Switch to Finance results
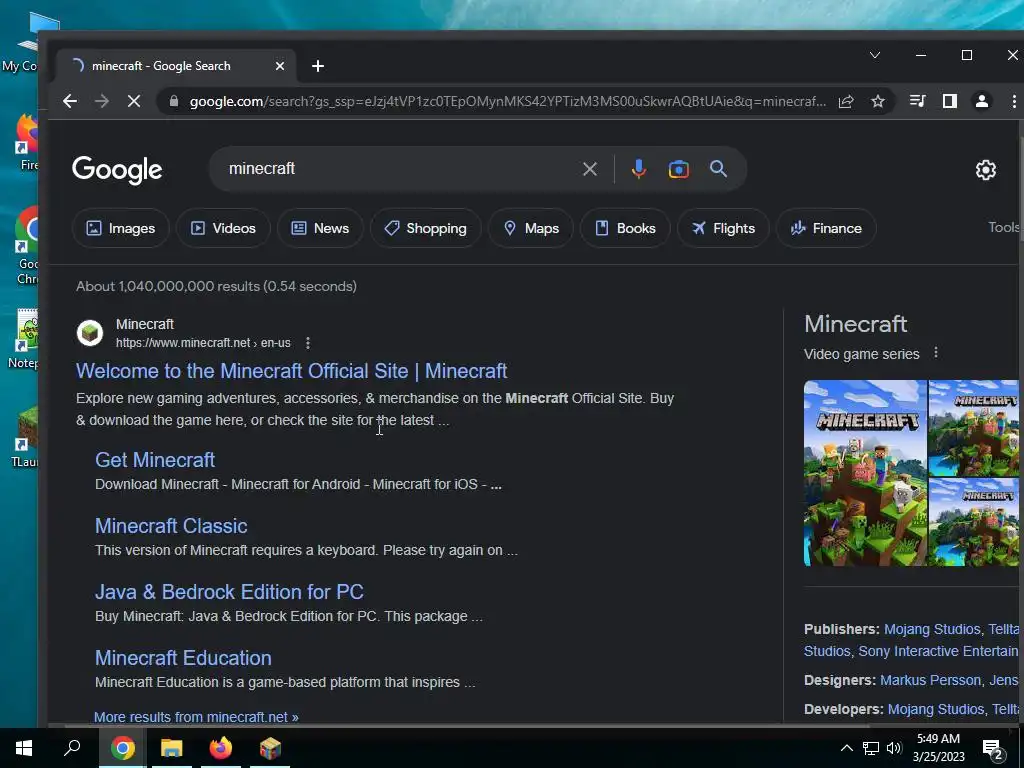 point(826,228)
